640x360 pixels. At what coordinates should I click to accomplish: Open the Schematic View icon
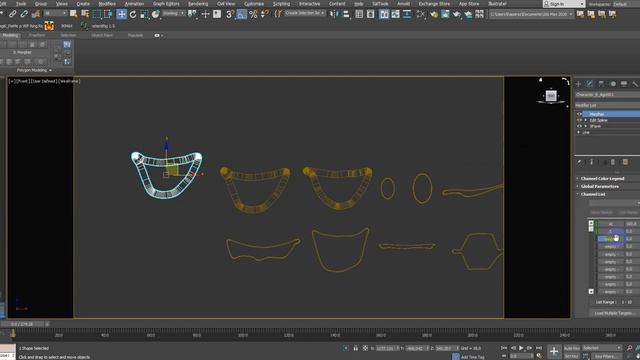click(407, 14)
